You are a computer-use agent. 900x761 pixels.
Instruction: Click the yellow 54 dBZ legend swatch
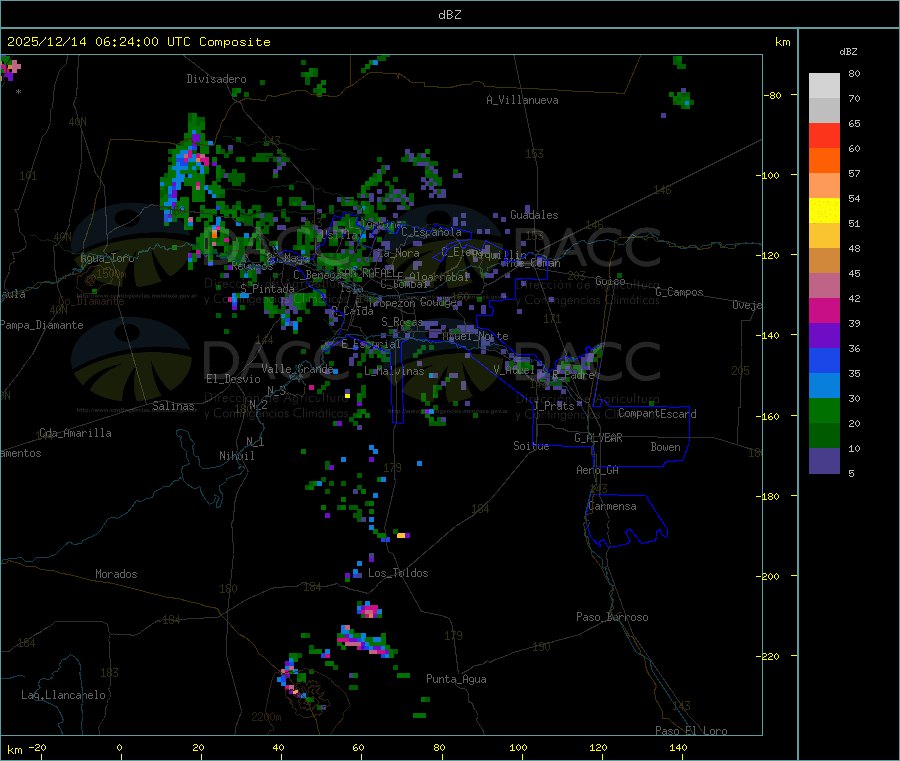824,211
